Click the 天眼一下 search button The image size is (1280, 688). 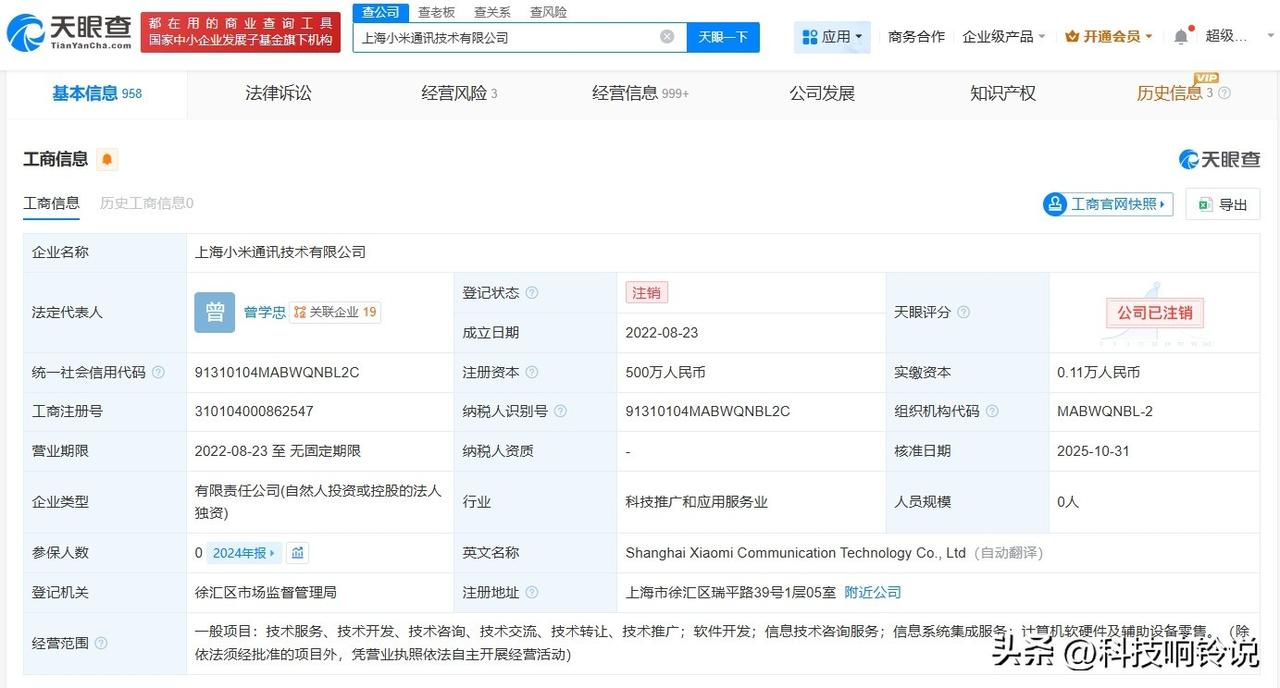[723, 37]
